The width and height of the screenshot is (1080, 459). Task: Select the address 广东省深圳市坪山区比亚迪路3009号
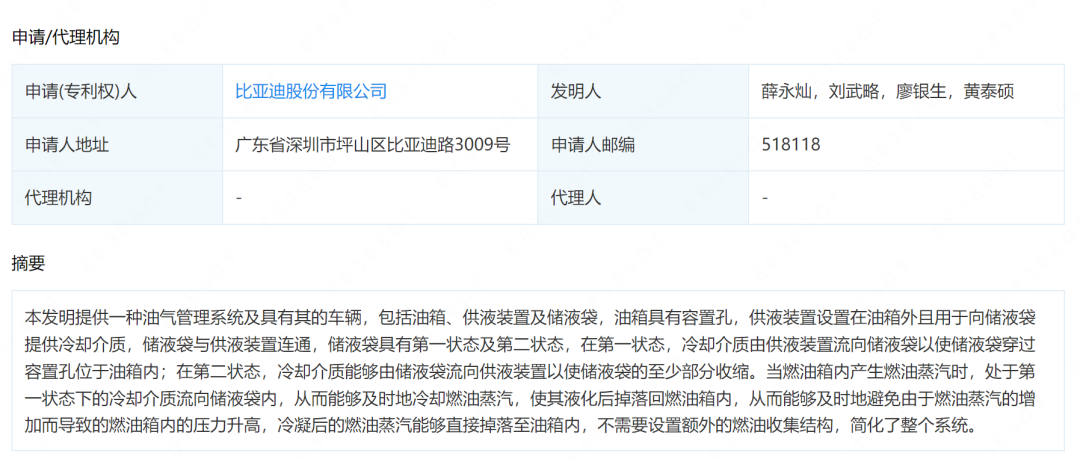[x=372, y=144]
